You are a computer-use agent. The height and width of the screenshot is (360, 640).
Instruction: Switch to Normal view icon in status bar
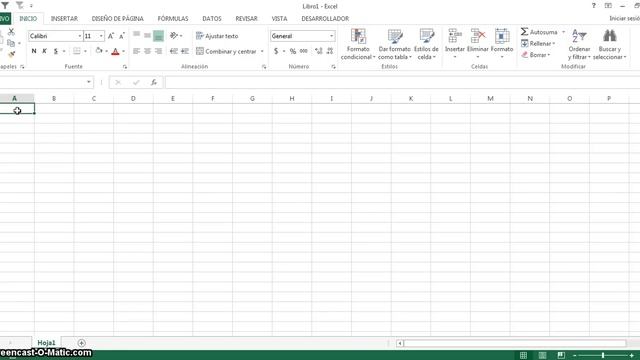523,355
